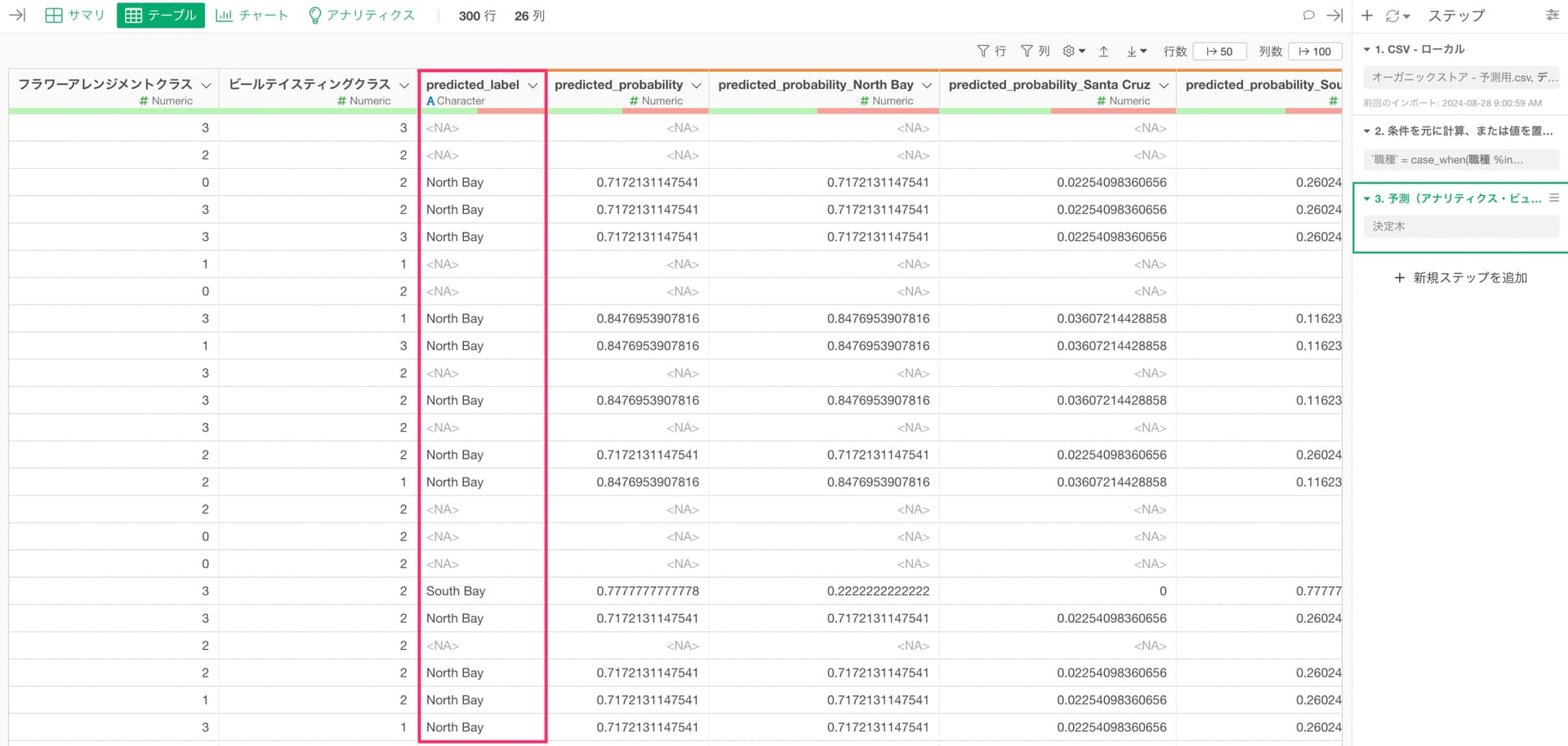The height and width of the screenshot is (746, 1568).
Task: Open predicted_label column header menu
Action: [x=532, y=85]
